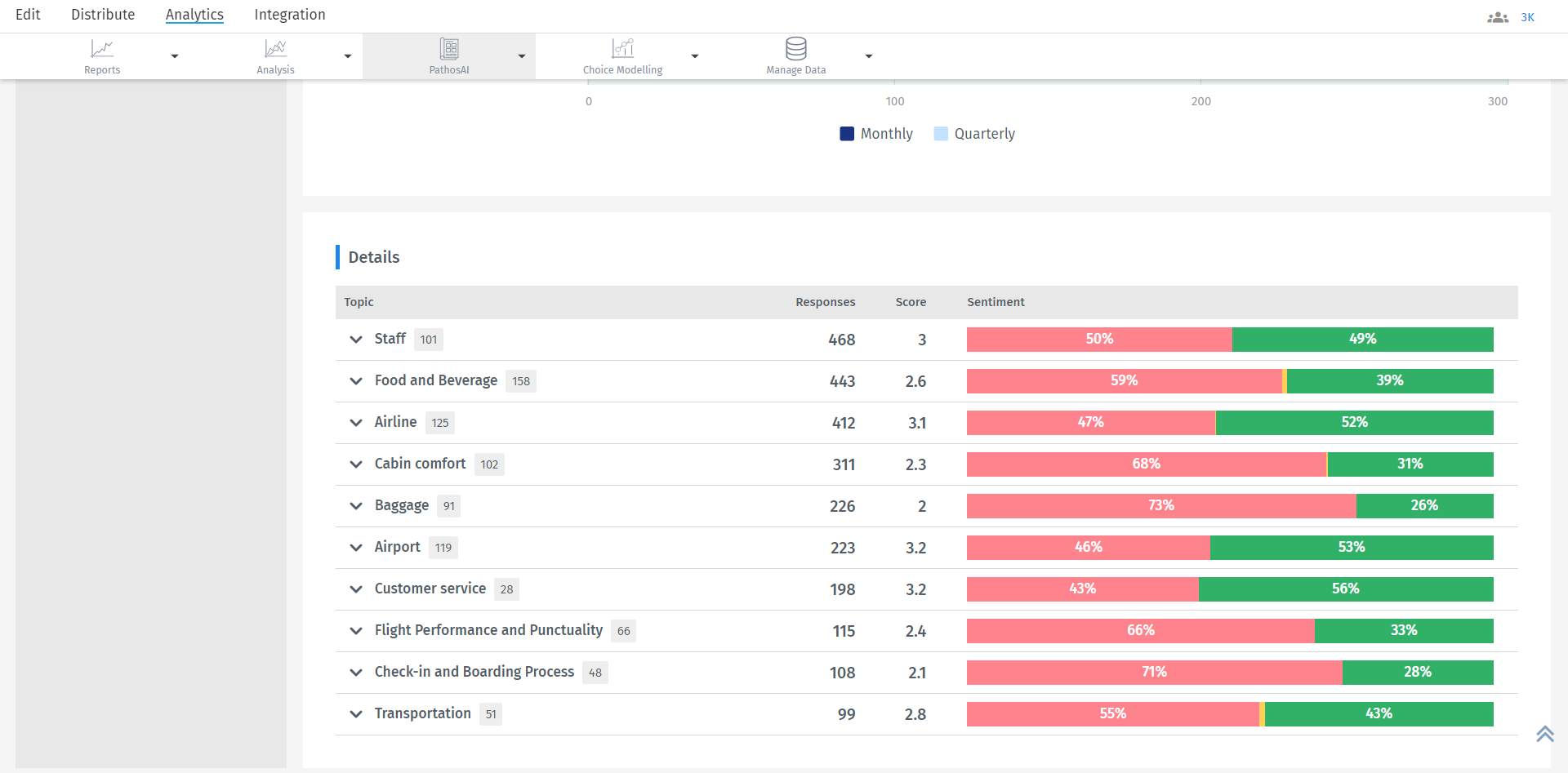This screenshot has height=773, width=1568.
Task: Toggle the Monthly series in the legend
Action: [875, 133]
